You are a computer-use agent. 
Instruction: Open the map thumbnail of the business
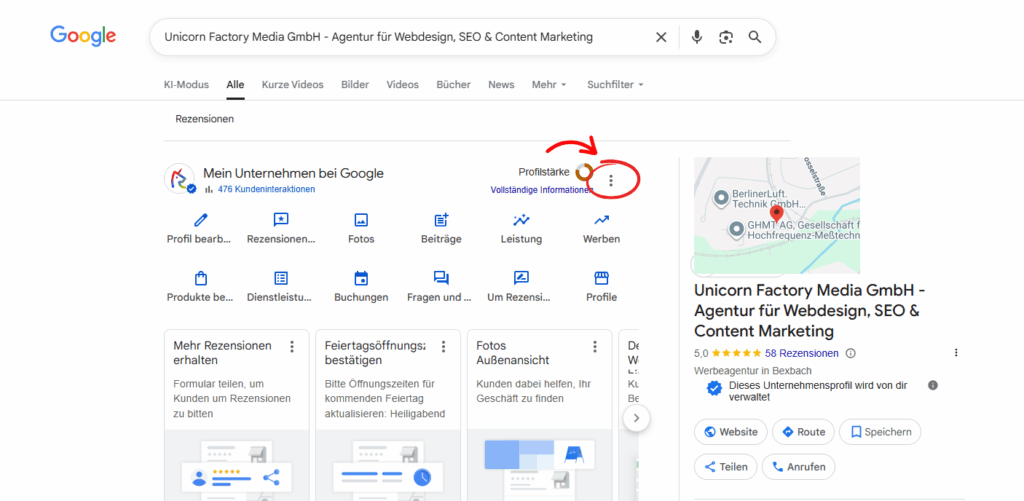click(x=776, y=215)
